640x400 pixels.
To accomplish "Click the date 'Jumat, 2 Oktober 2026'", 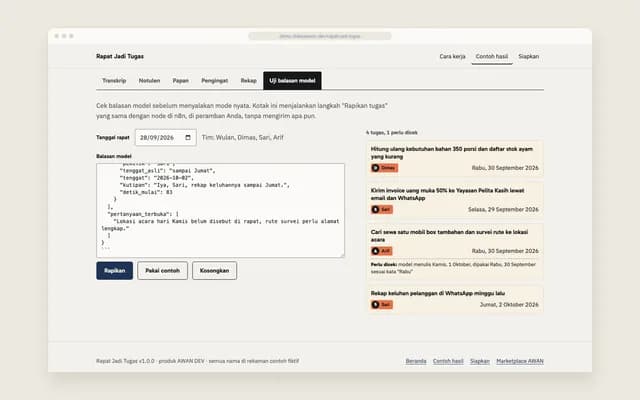I will click(x=509, y=305).
